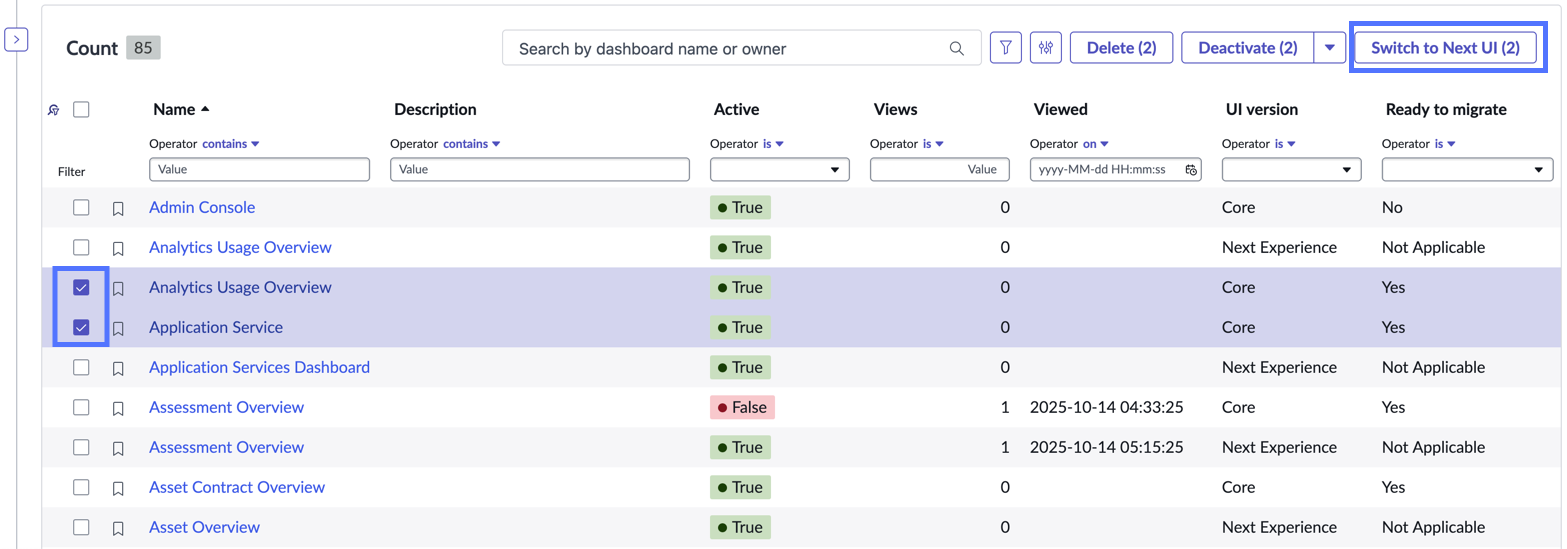
Task: Toggle the column filter row icon
Action: point(54,110)
